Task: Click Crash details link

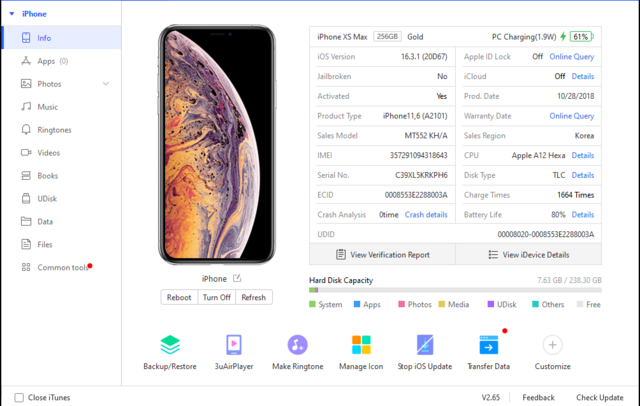Action: click(426, 215)
